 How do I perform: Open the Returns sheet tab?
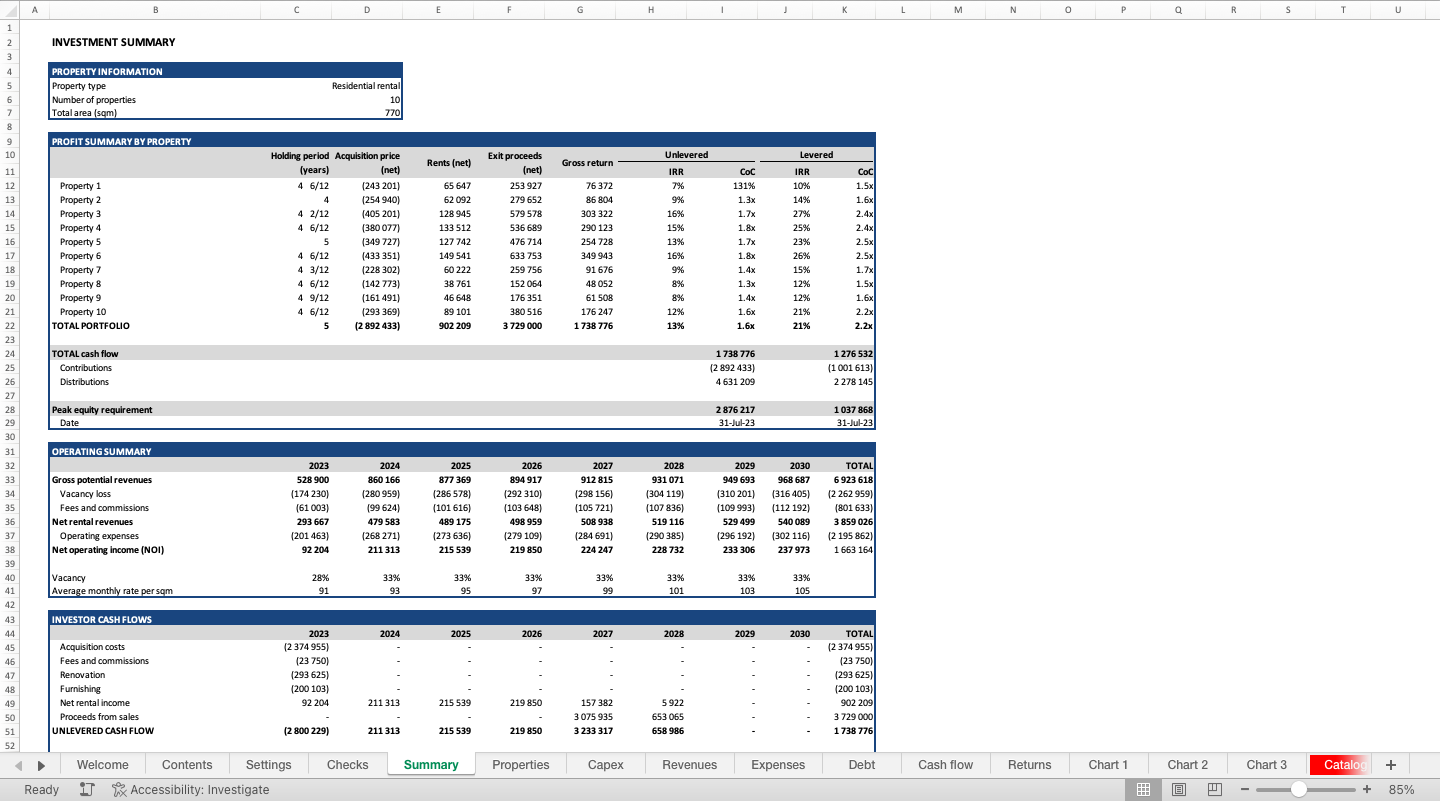(x=1030, y=765)
